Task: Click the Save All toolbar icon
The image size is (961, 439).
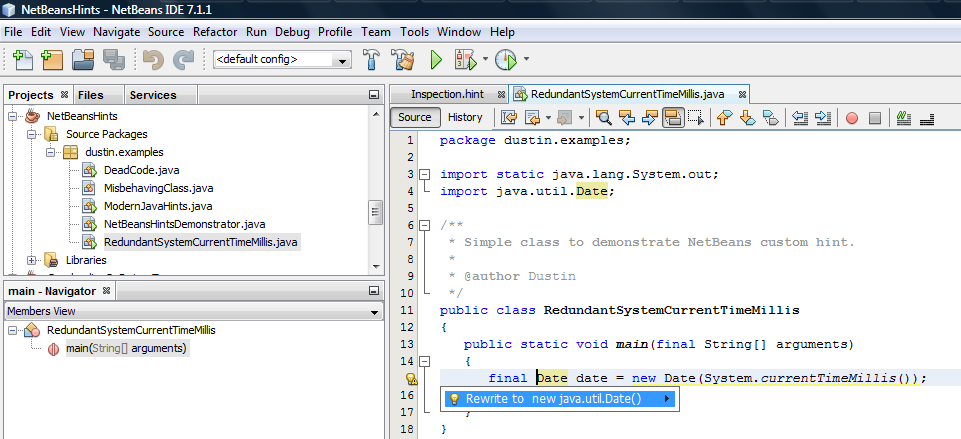Action: [x=113, y=59]
